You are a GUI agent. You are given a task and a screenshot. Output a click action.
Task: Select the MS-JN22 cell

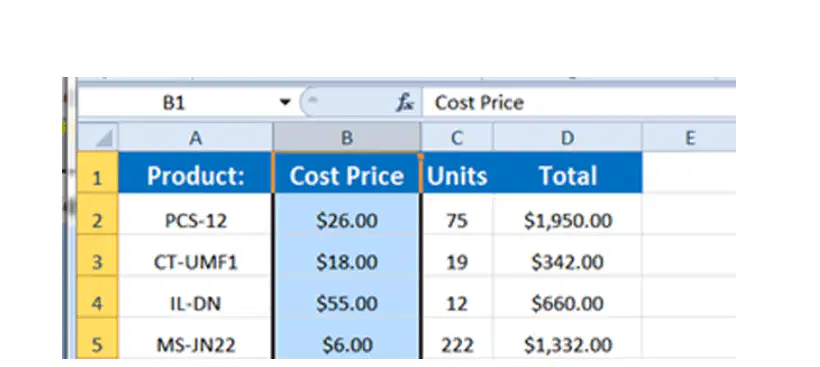pyautogui.click(x=196, y=338)
